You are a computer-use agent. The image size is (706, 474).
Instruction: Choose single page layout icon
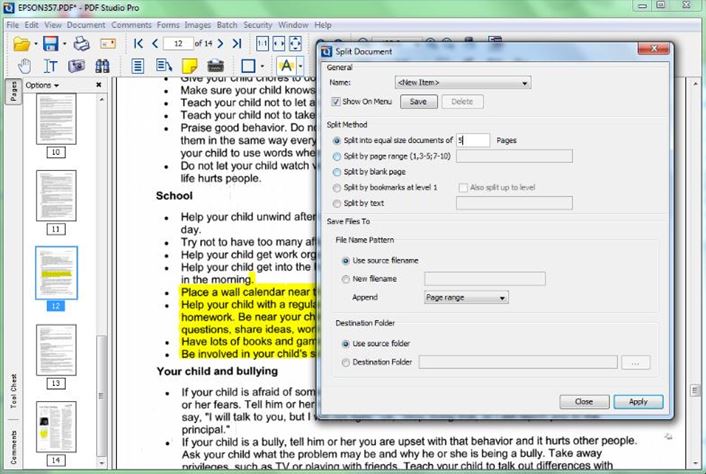point(137,66)
